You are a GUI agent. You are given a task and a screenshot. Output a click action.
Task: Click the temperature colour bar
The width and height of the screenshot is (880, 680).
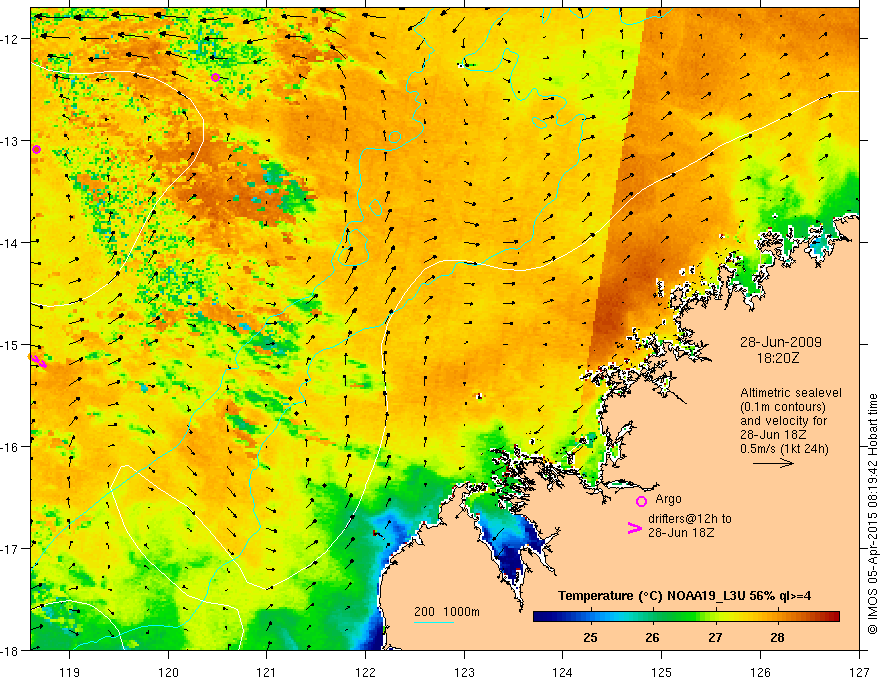[686, 617]
